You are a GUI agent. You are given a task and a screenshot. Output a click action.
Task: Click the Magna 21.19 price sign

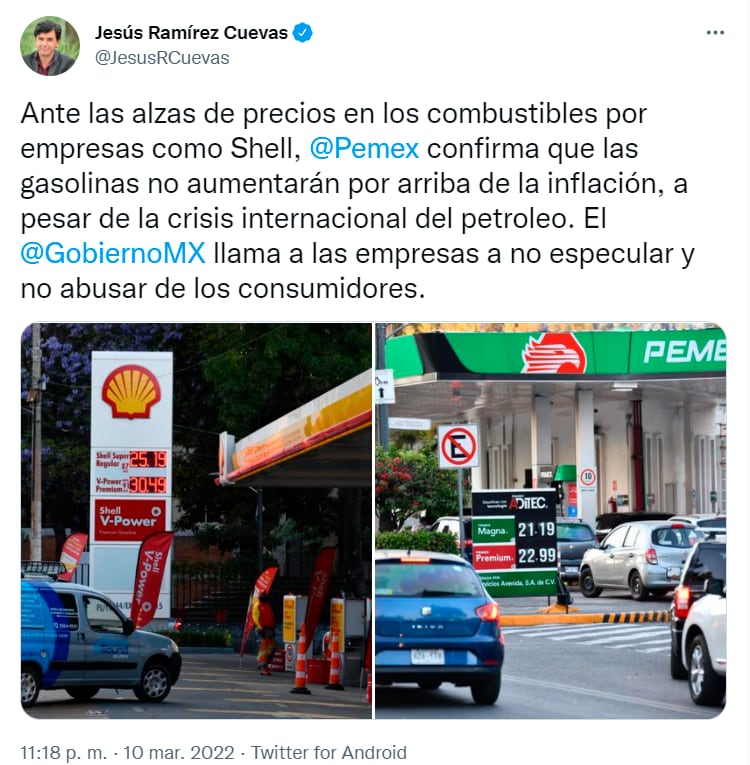tap(514, 530)
